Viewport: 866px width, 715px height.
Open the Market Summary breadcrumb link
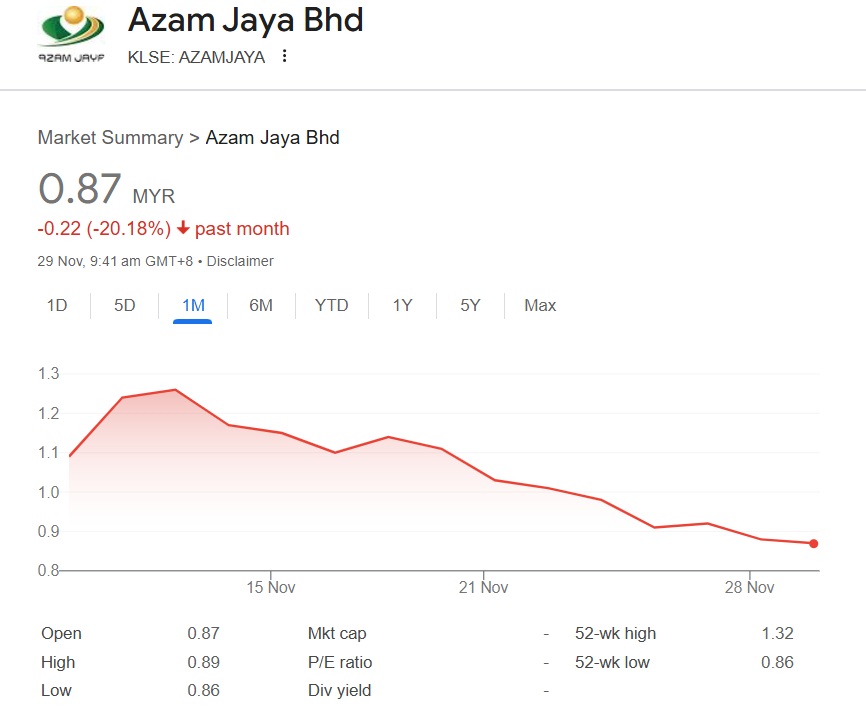tap(110, 138)
